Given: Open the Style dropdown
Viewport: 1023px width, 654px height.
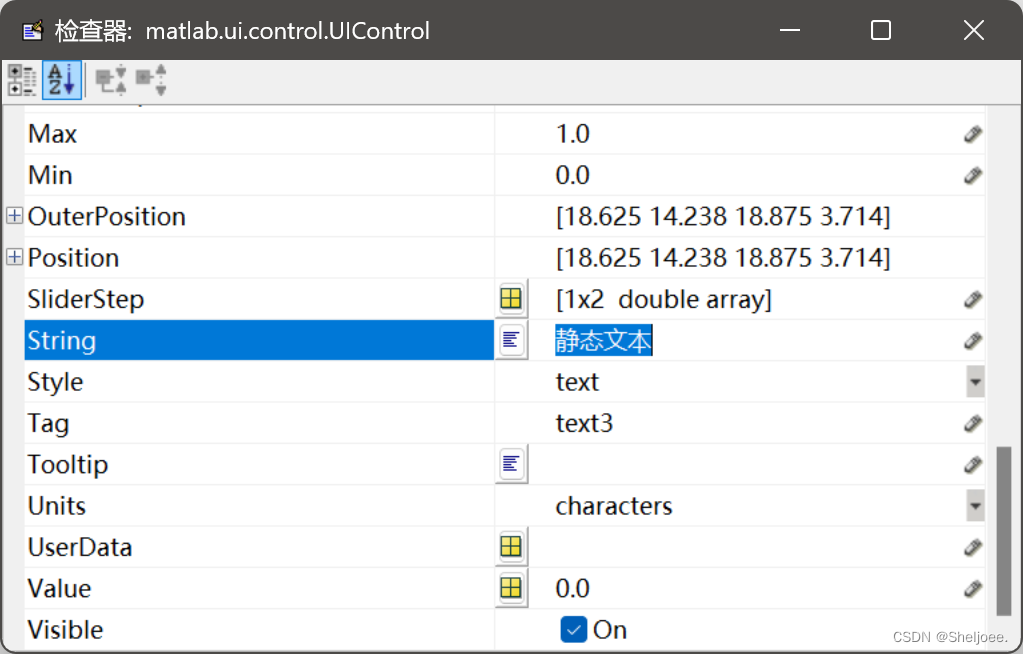Looking at the screenshot, I should 975,381.
